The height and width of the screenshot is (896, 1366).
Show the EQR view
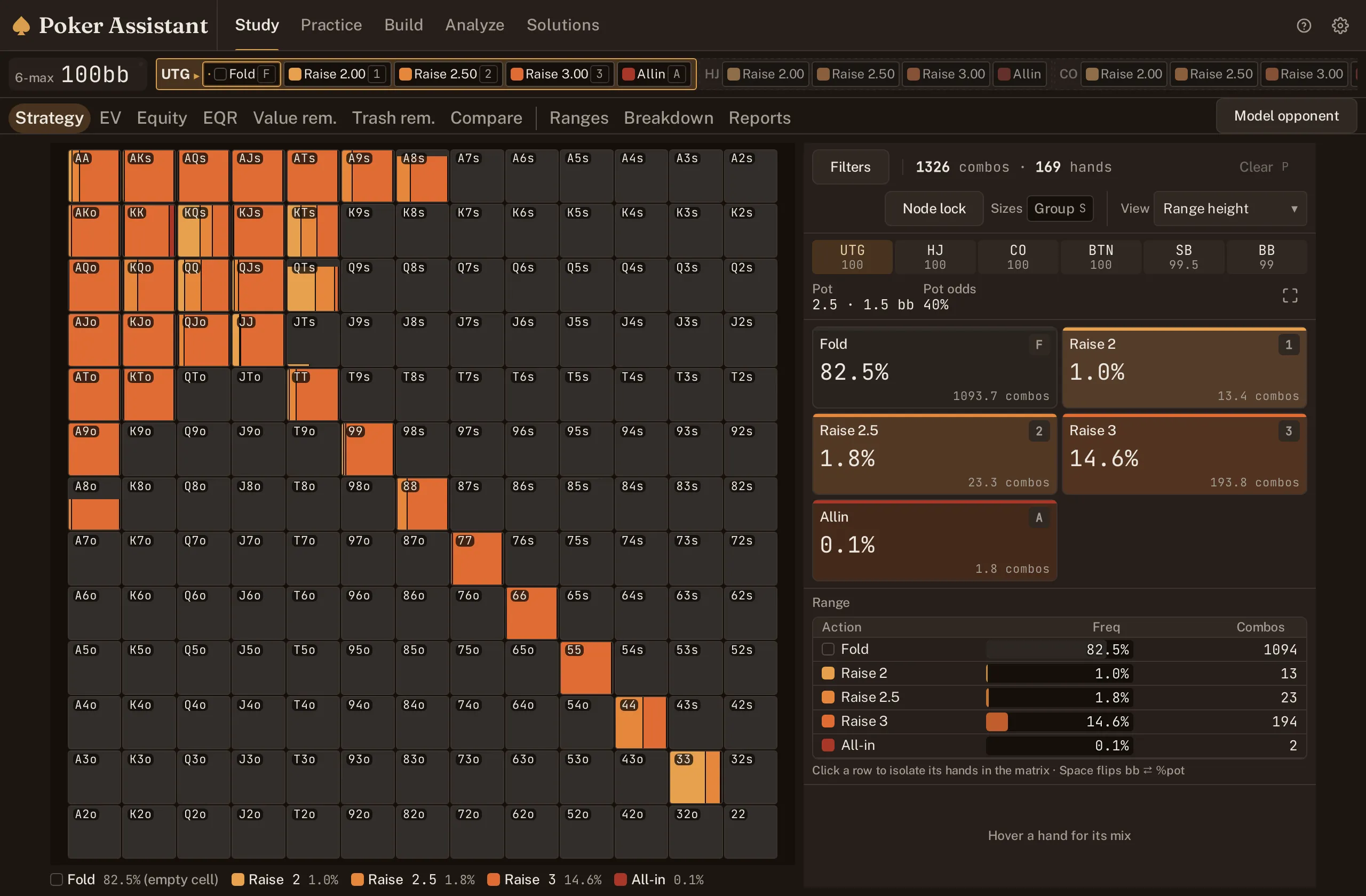coord(220,117)
